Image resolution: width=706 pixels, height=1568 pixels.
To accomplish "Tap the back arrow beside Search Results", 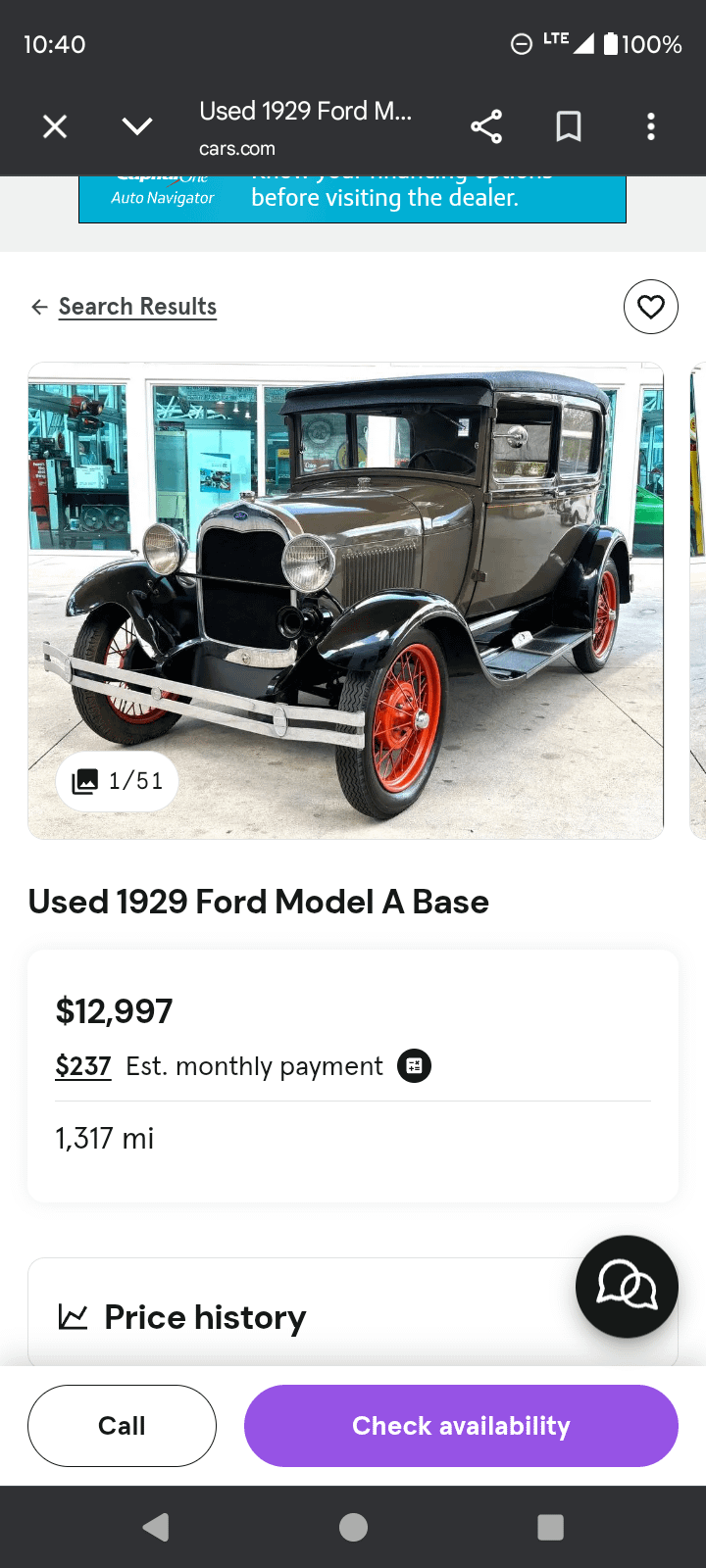I will (39, 307).
